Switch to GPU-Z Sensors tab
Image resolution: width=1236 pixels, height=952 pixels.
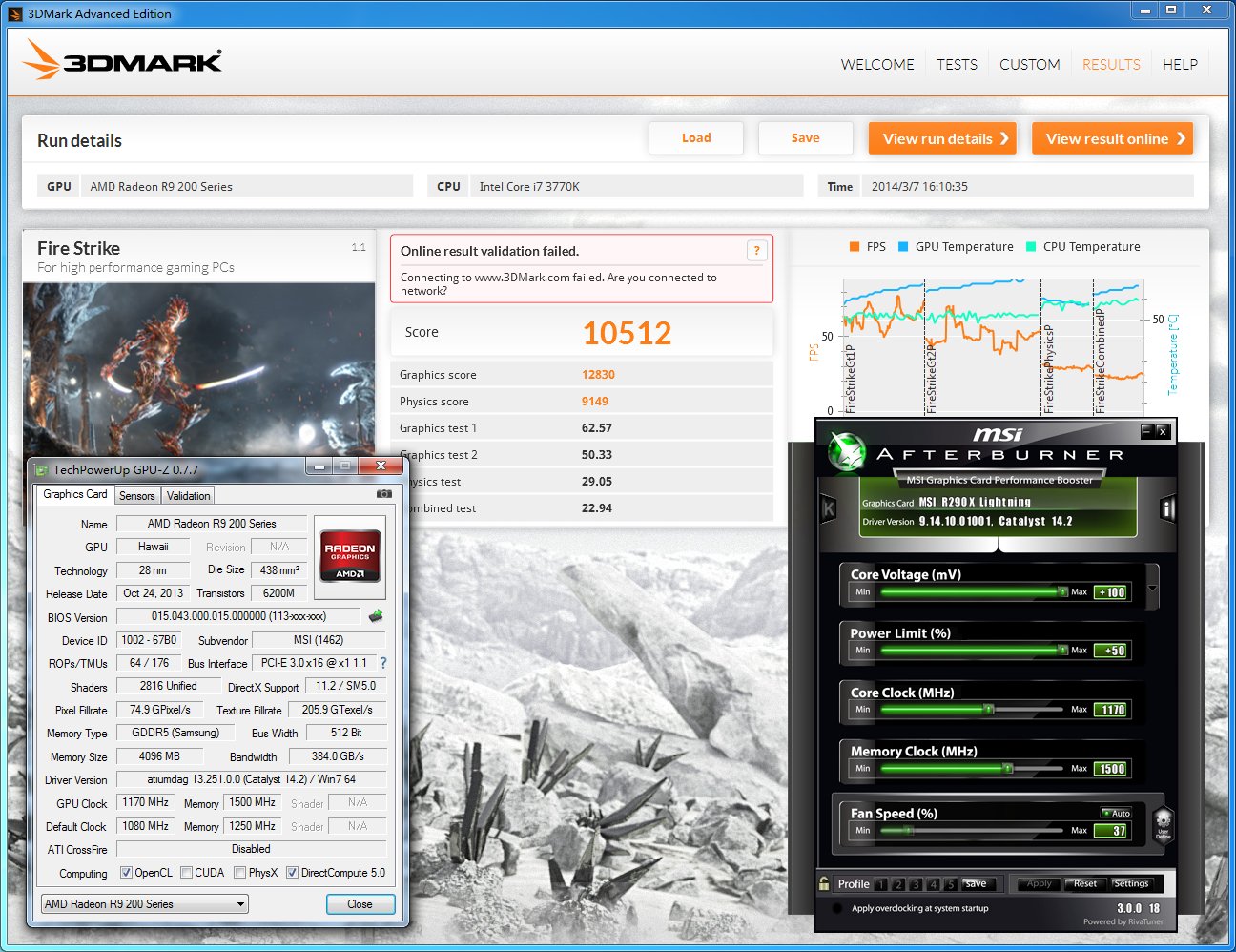136,496
